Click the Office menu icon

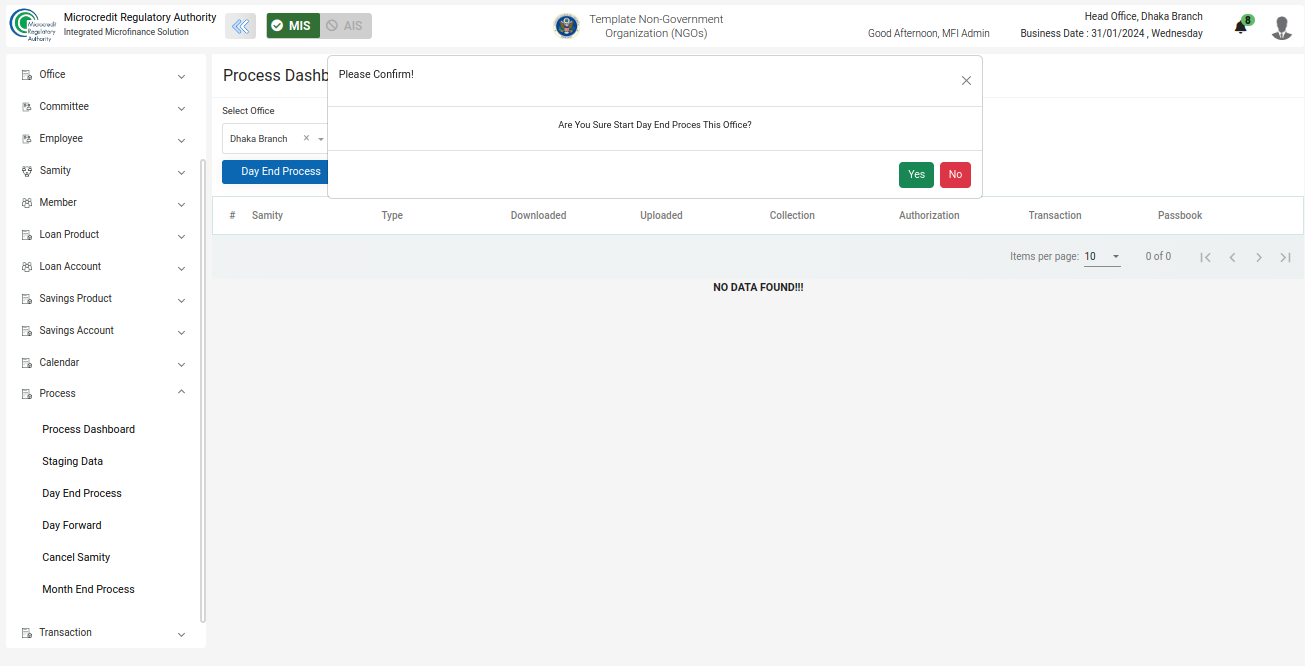[27, 75]
